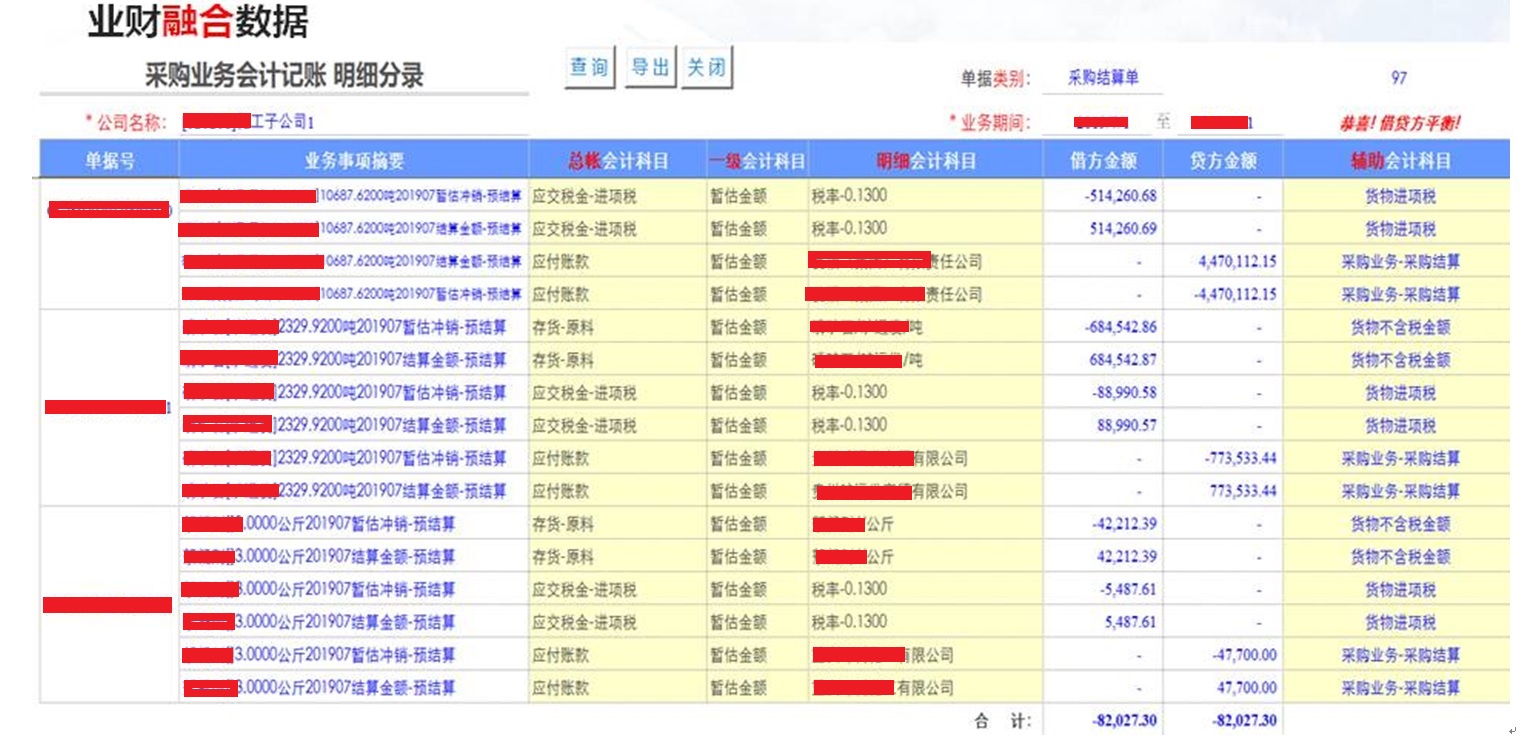The height and width of the screenshot is (738, 1527).
Task: Click the 公司名称 input field
Action: [353, 122]
